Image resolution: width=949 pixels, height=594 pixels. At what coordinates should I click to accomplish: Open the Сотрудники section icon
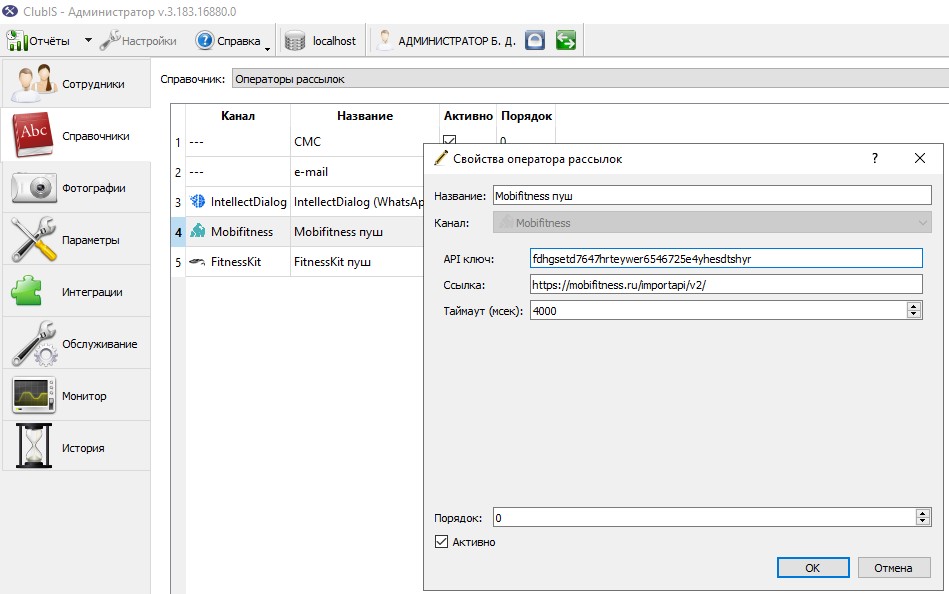(x=33, y=84)
